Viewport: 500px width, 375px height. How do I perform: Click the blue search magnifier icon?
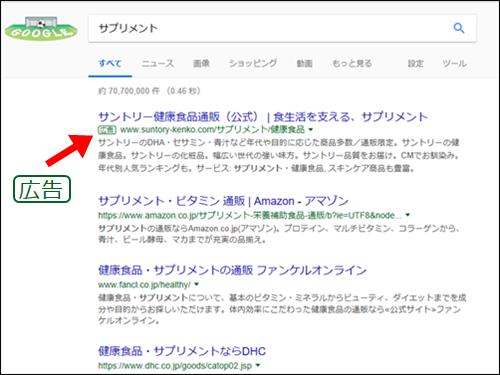(459, 28)
